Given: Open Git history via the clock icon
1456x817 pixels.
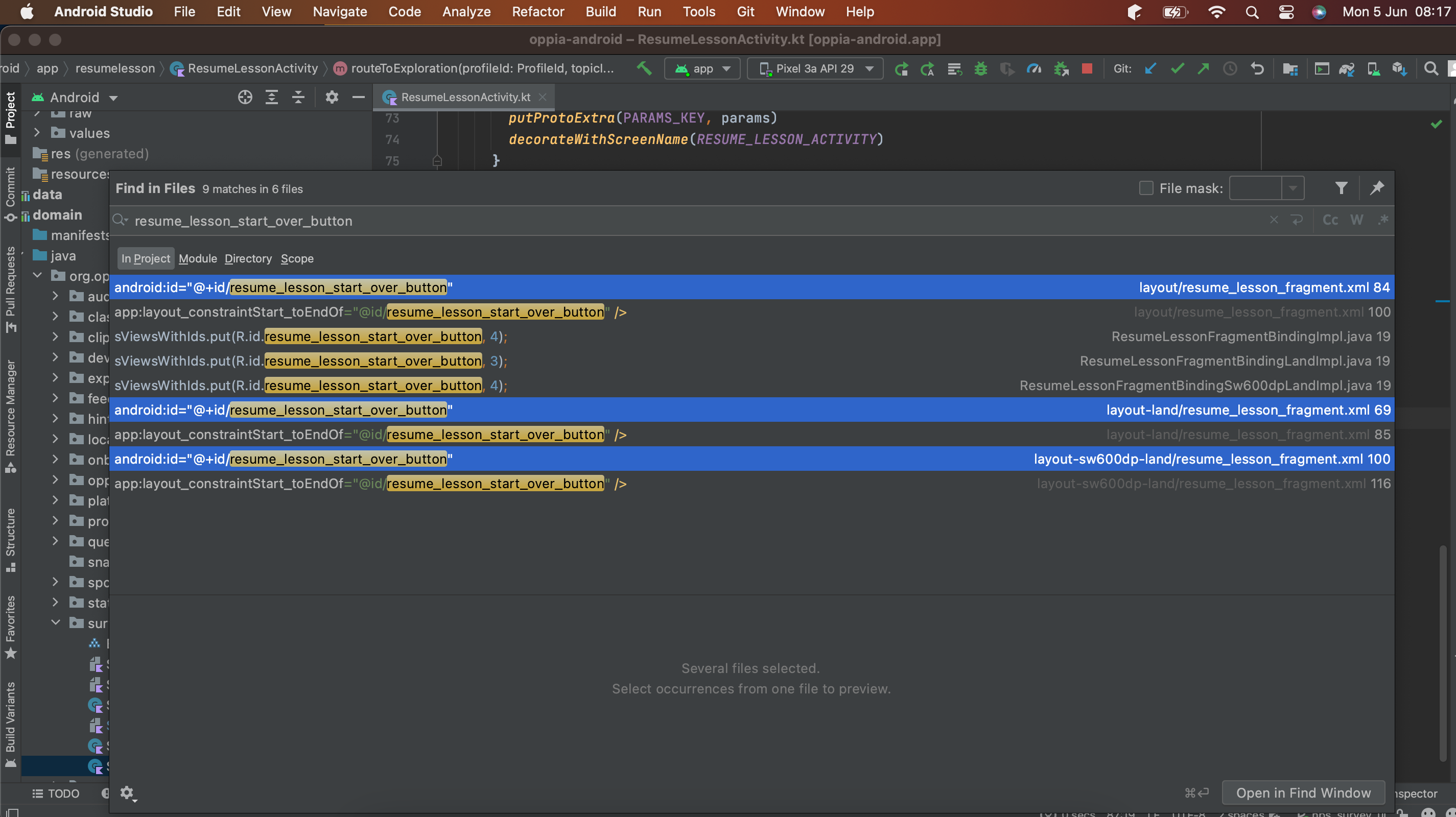Looking at the screenshot, I should 1230,68.
